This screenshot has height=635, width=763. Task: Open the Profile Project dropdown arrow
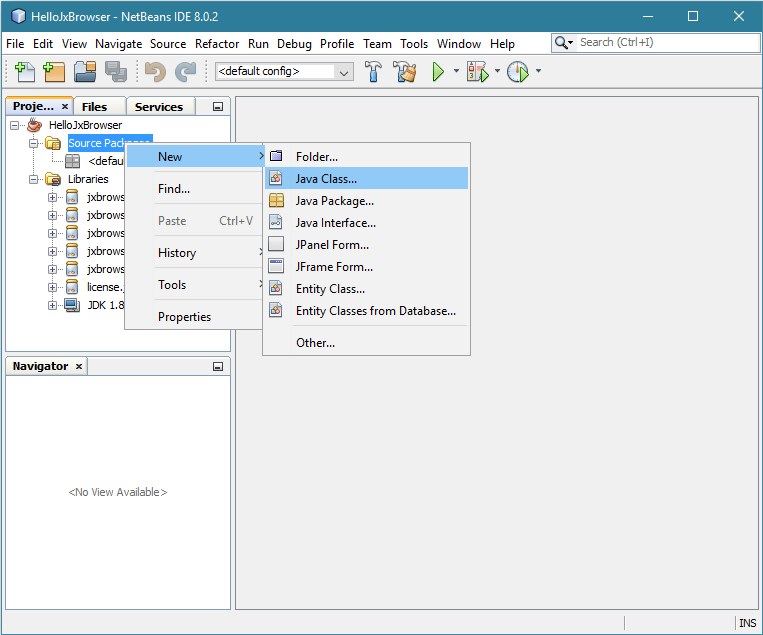pos(538,71)
